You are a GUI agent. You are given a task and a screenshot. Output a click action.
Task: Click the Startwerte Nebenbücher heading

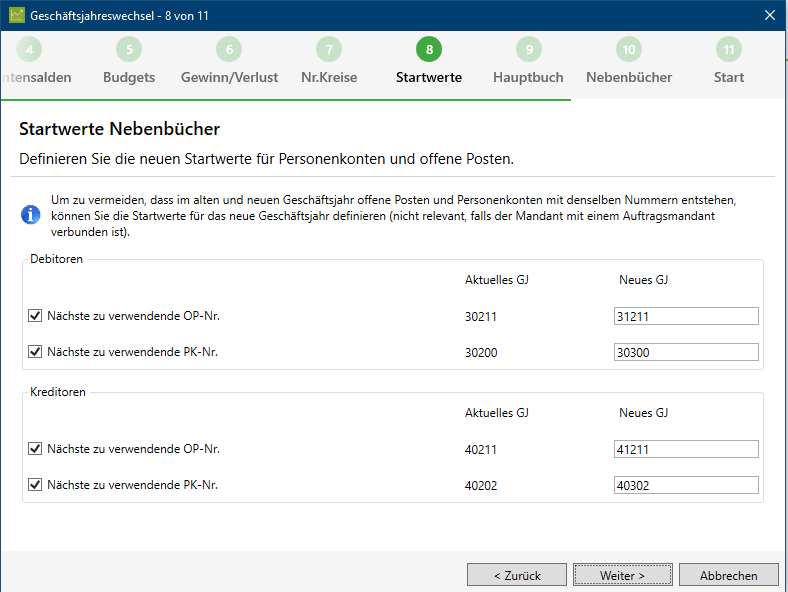click(120, 129)
